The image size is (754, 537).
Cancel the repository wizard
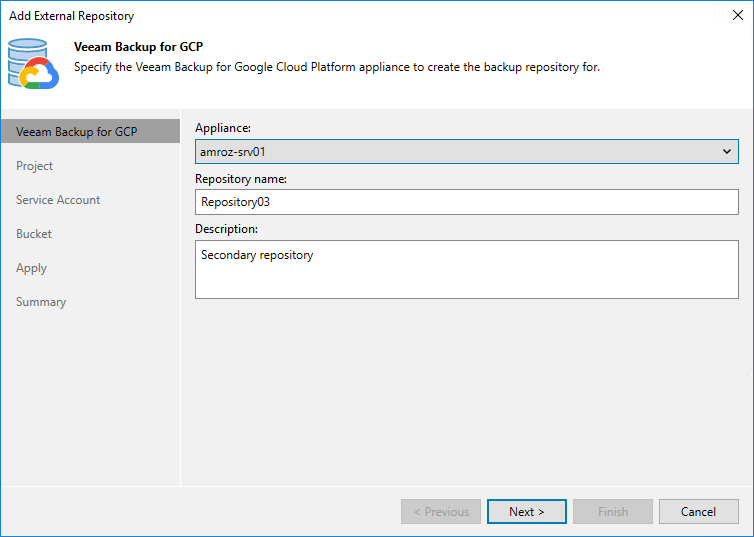[698, 512]
